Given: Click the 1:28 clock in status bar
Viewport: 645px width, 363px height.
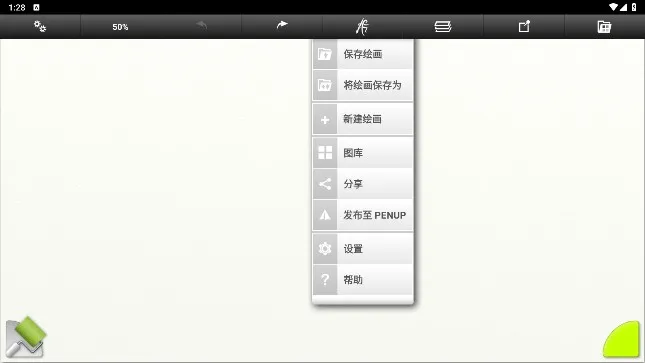Looking at the screenshot, I should (17, 7).
